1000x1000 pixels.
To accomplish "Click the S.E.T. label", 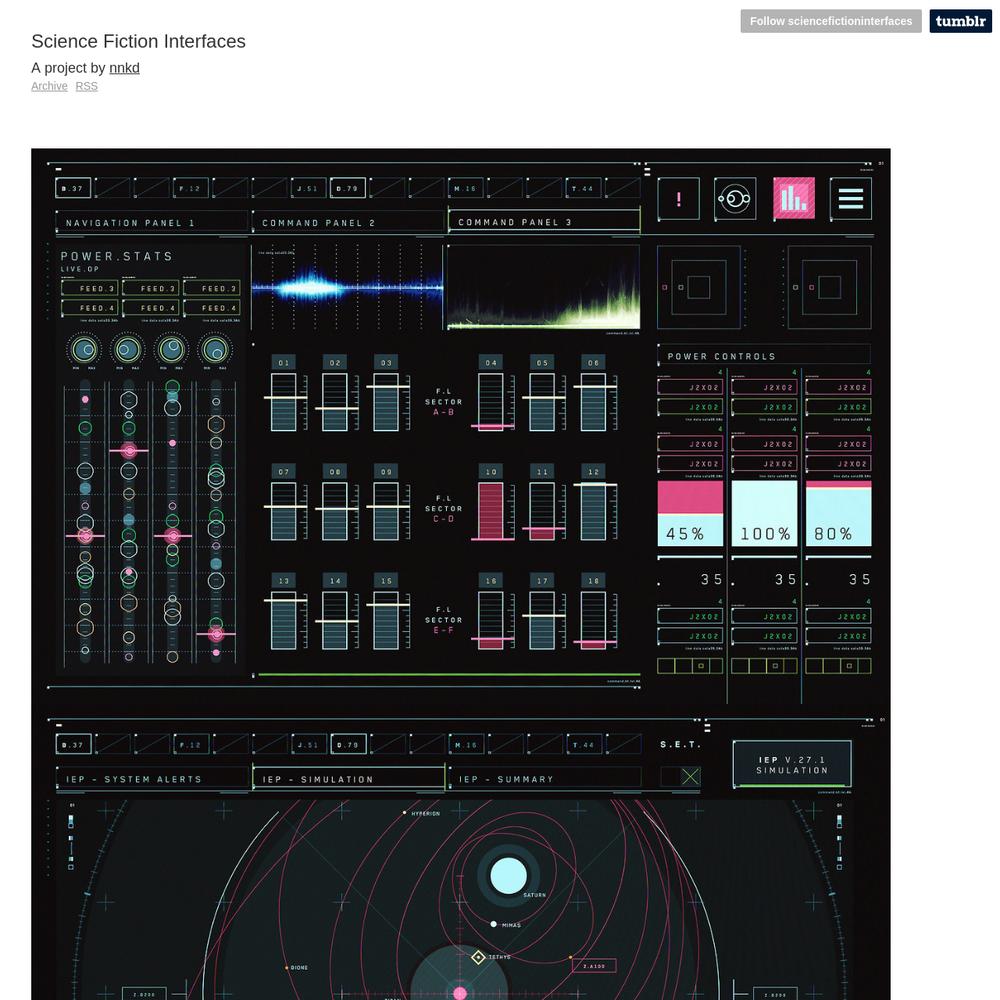I will 680,744.
